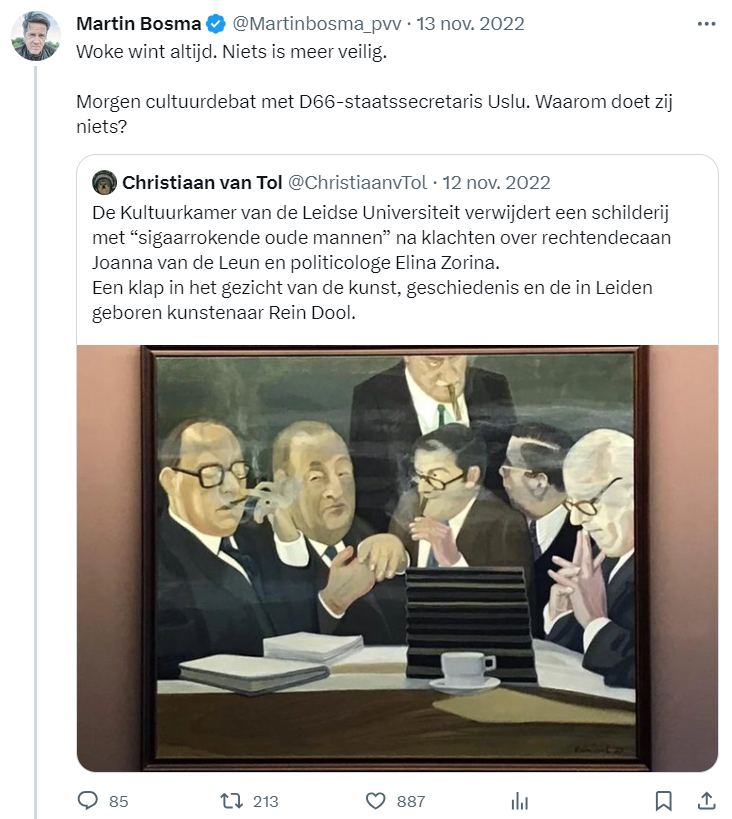The image size is (732, 819).
Task: Share the tweet via upload icon
Action: click(x=706, y=801)
